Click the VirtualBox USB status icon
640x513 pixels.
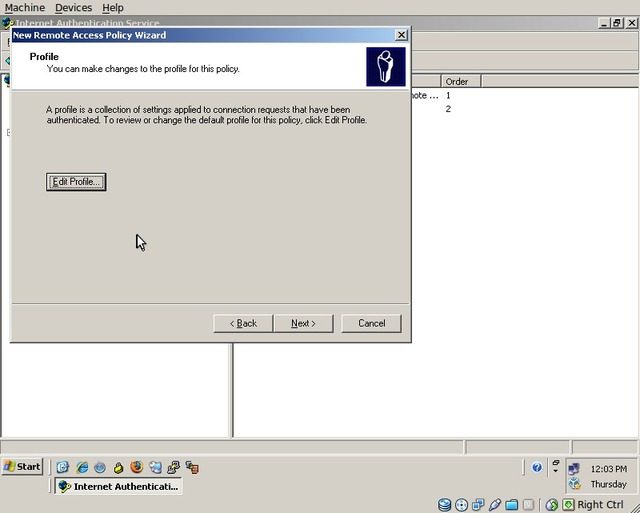tap(495, 505)
